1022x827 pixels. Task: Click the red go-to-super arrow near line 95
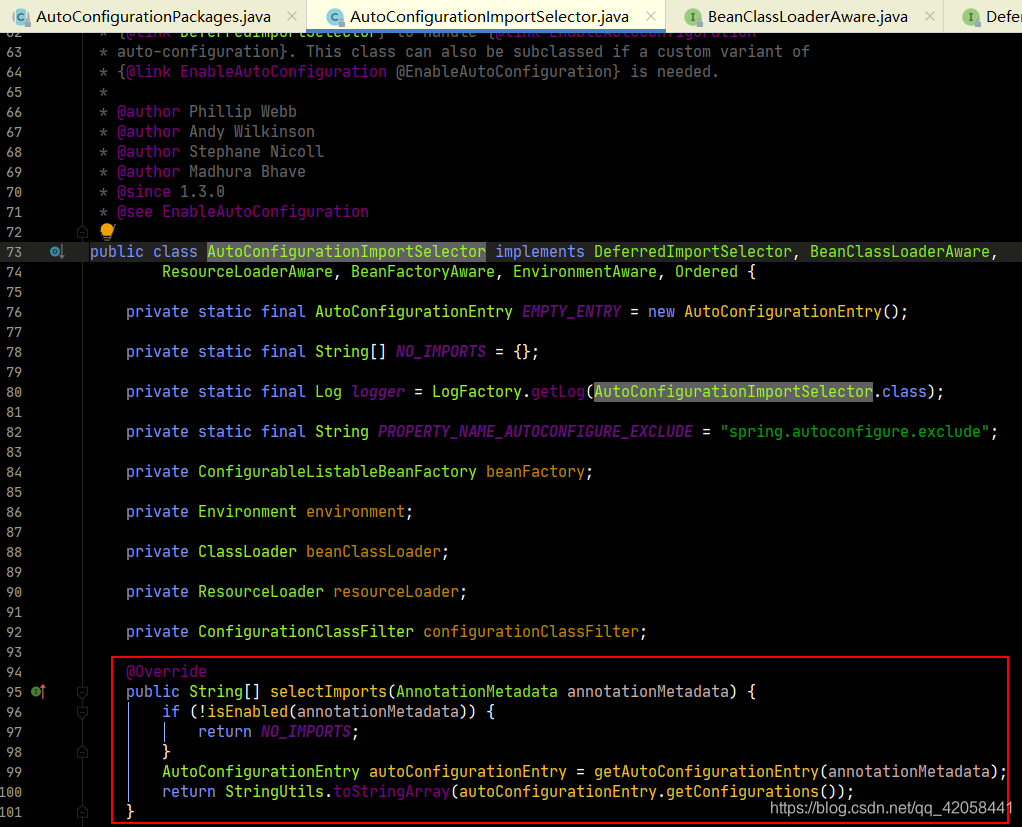pyautogui.click(x=44, y=691)
